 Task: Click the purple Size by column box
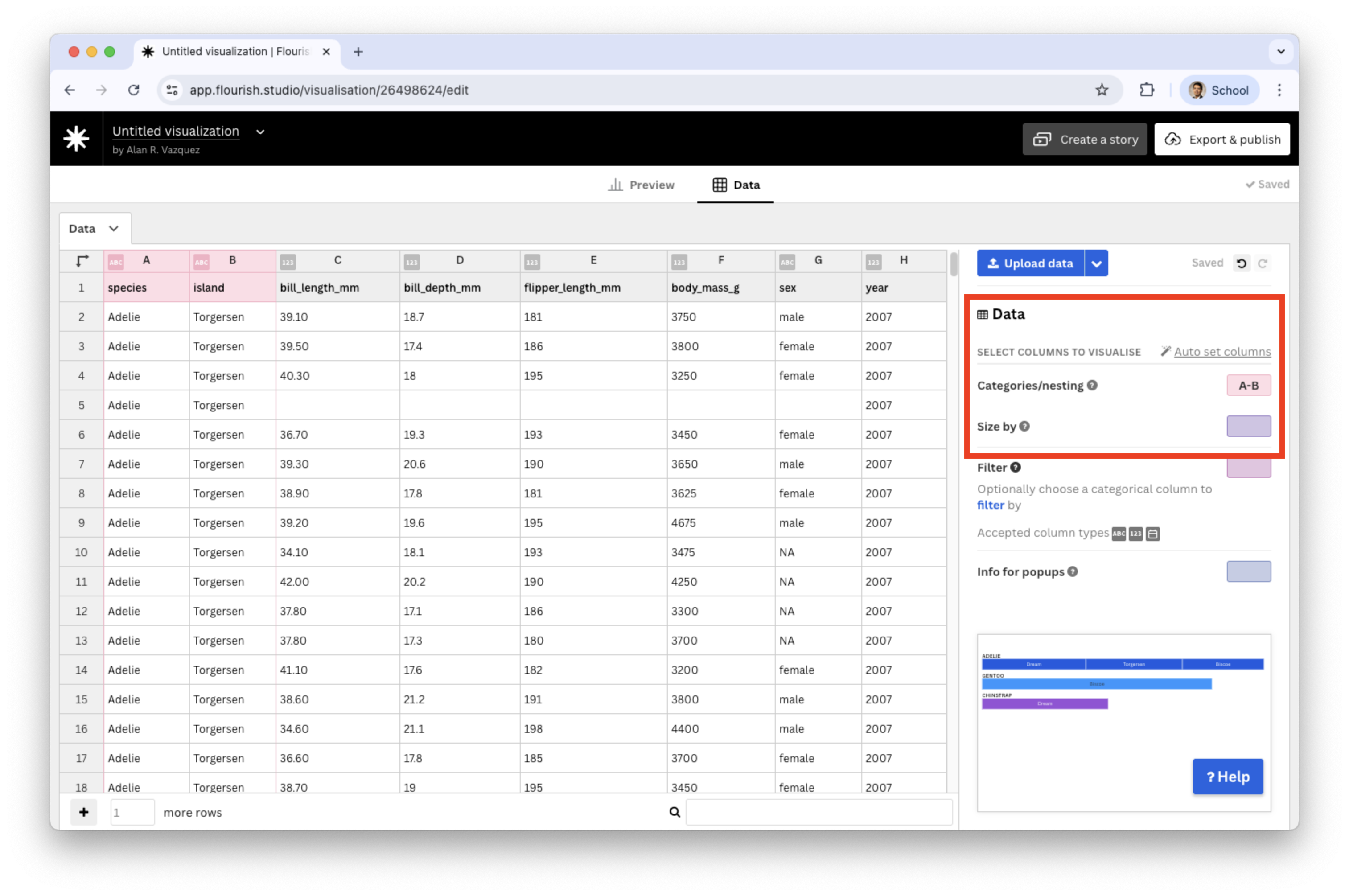pos(1248,426)
